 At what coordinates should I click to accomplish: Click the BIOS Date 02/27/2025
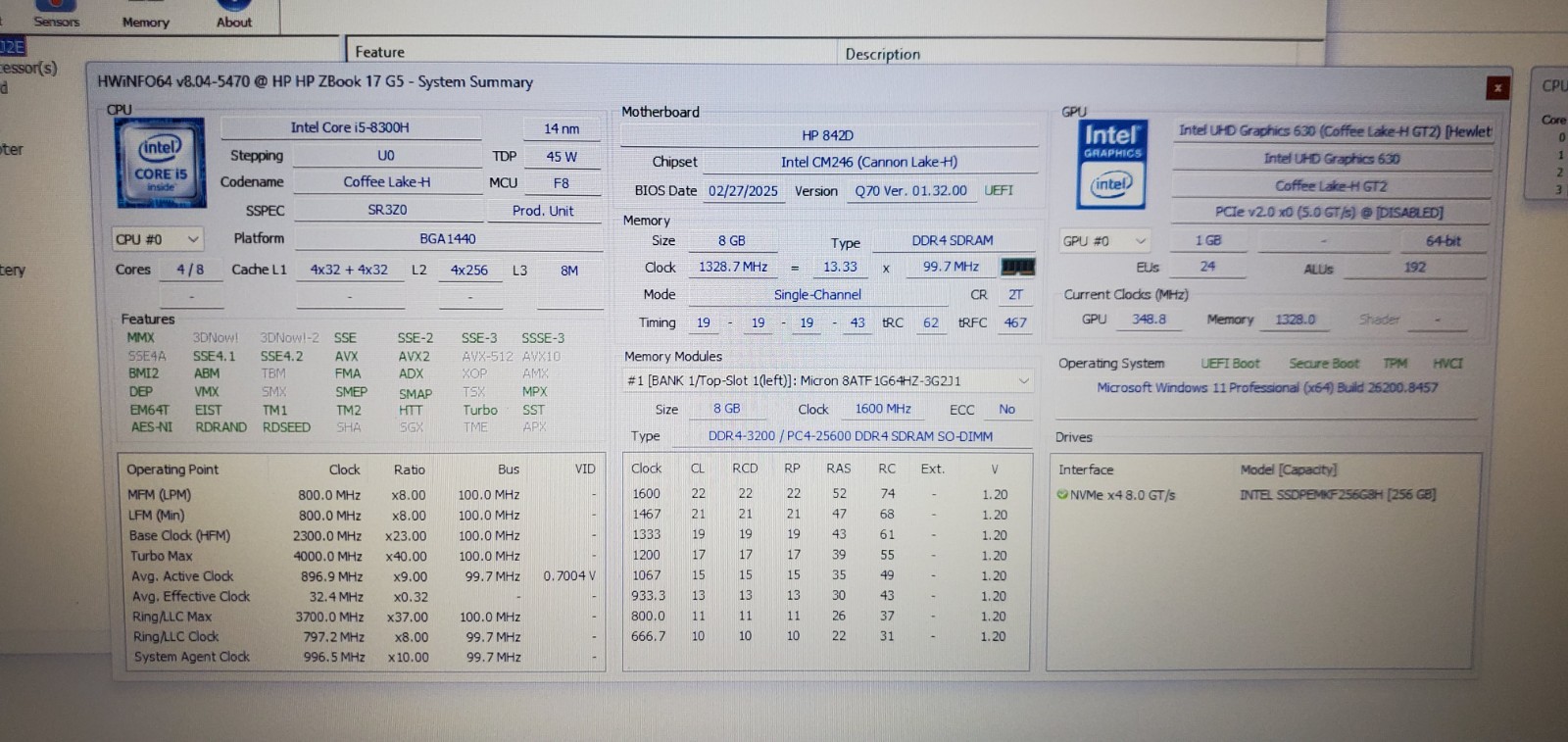[x=743, y=191]
